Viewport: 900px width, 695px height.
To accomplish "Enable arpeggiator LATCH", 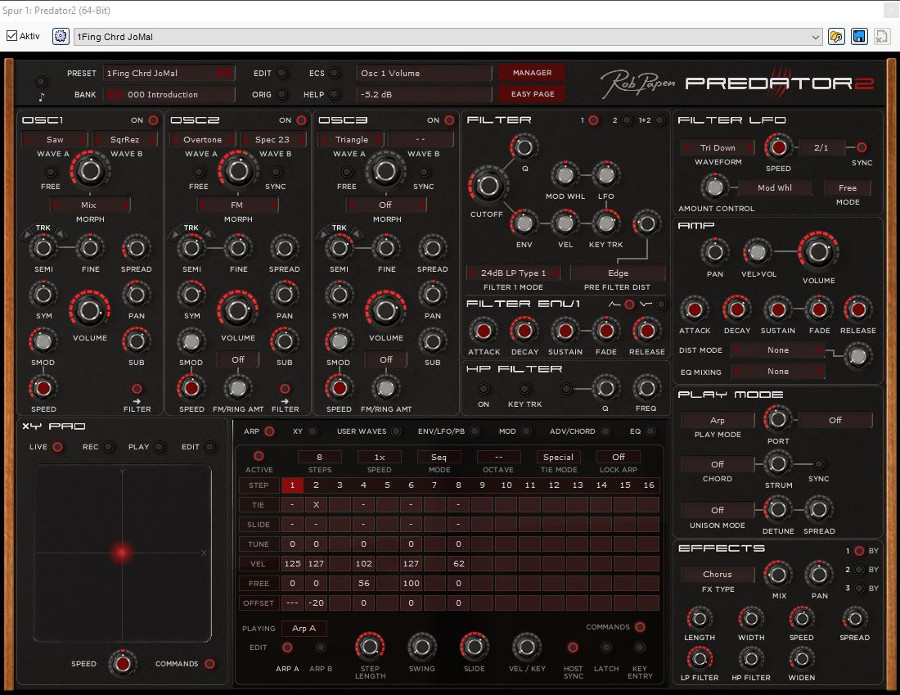I will [x=606, y=647].
